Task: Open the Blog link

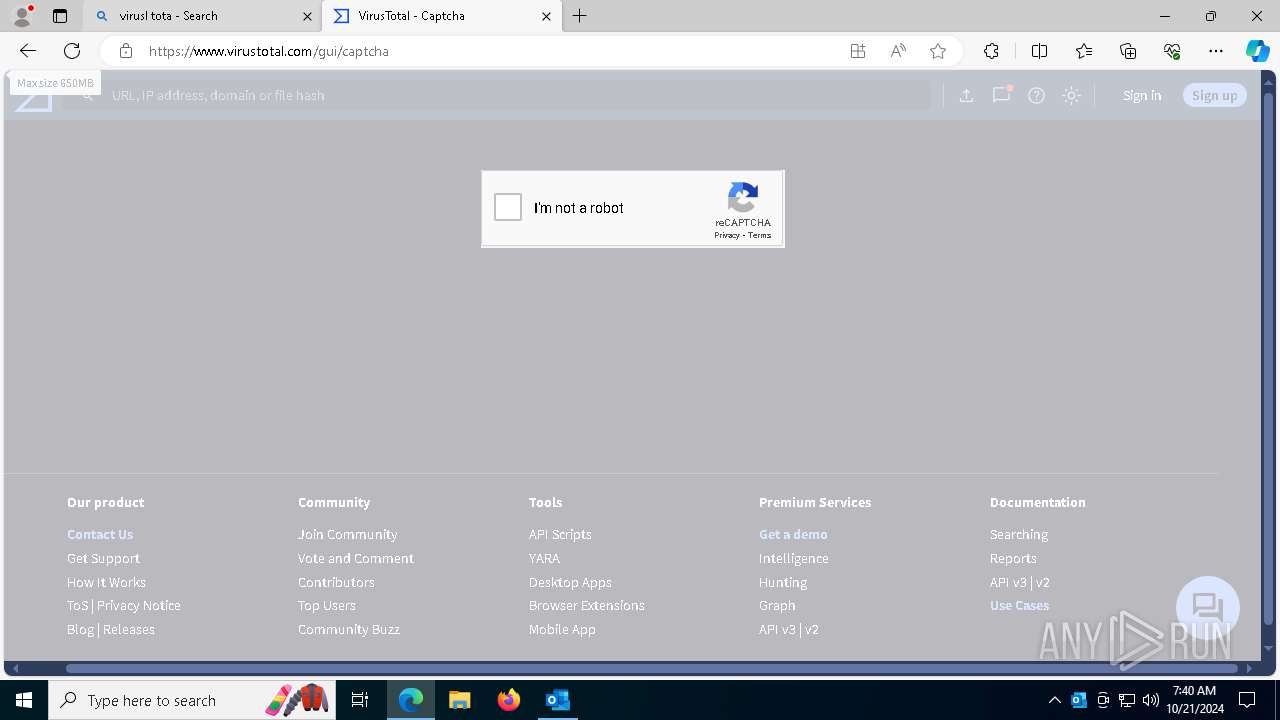Action: coord(80,629)
